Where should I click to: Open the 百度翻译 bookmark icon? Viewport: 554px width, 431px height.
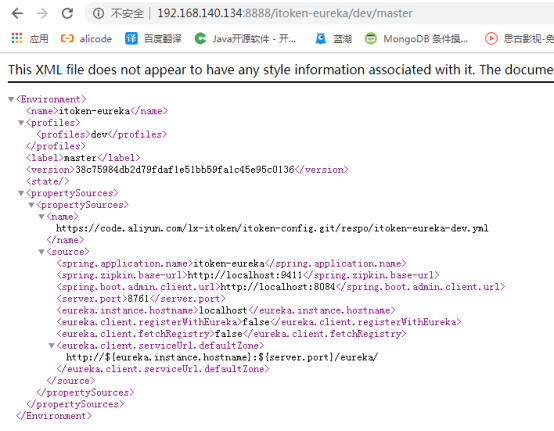131,38
